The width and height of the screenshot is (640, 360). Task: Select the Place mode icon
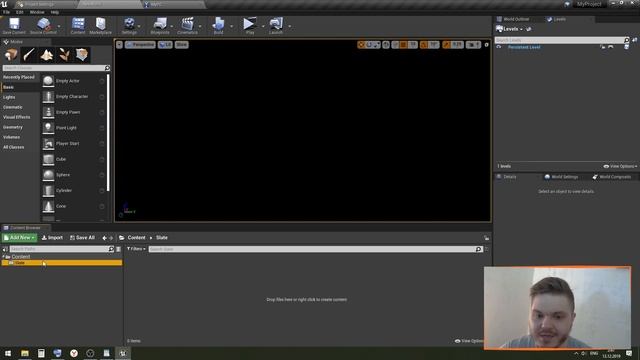11,55
